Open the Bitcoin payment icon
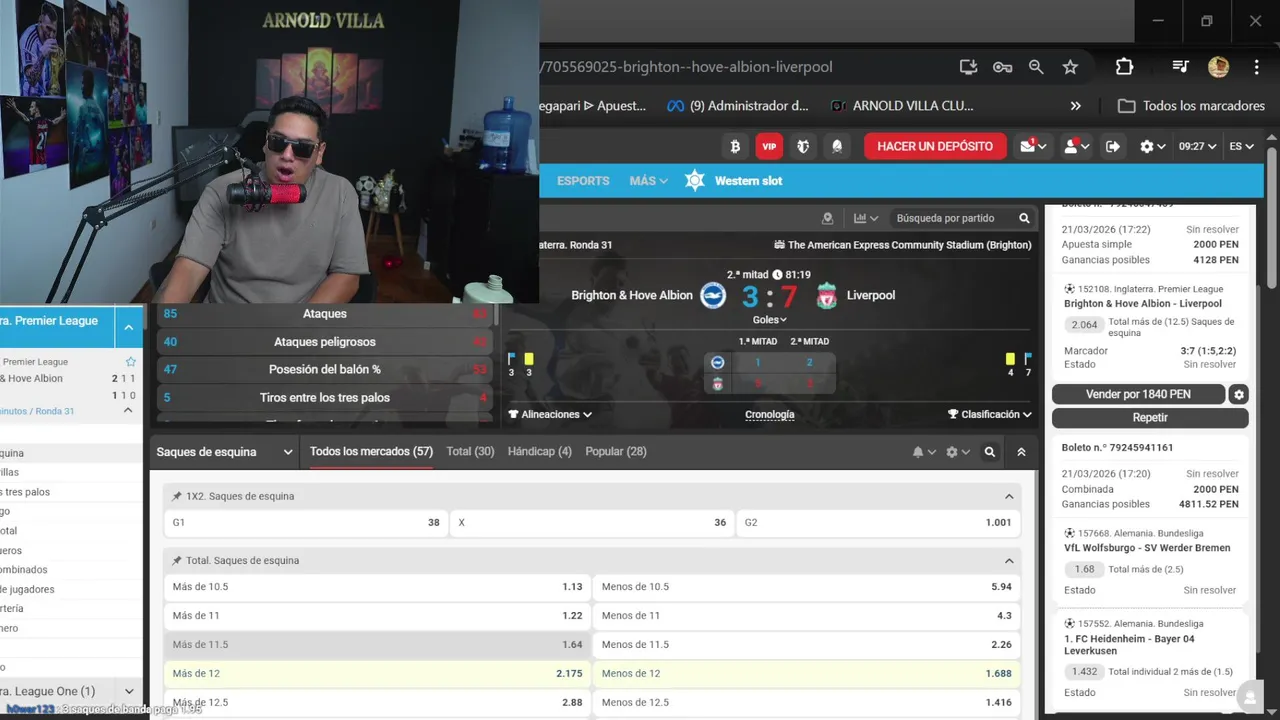The image size is (1280, 720). point(735,146)
